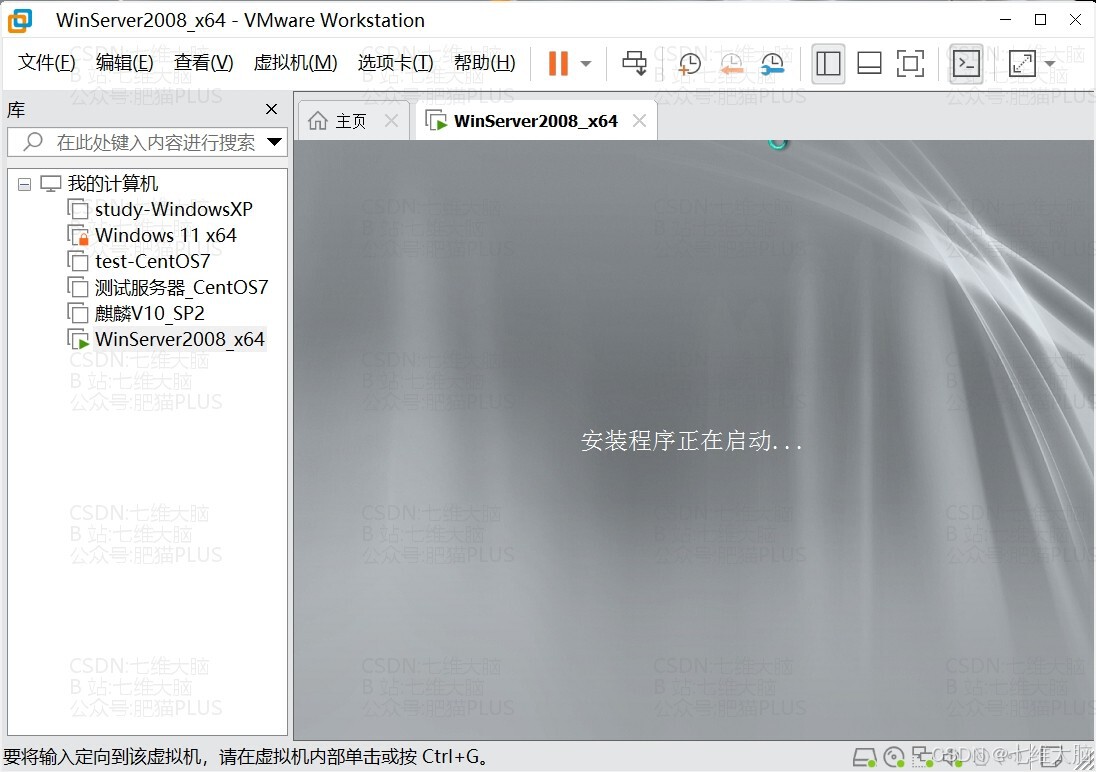Enter full screen mode

point(910,64)
